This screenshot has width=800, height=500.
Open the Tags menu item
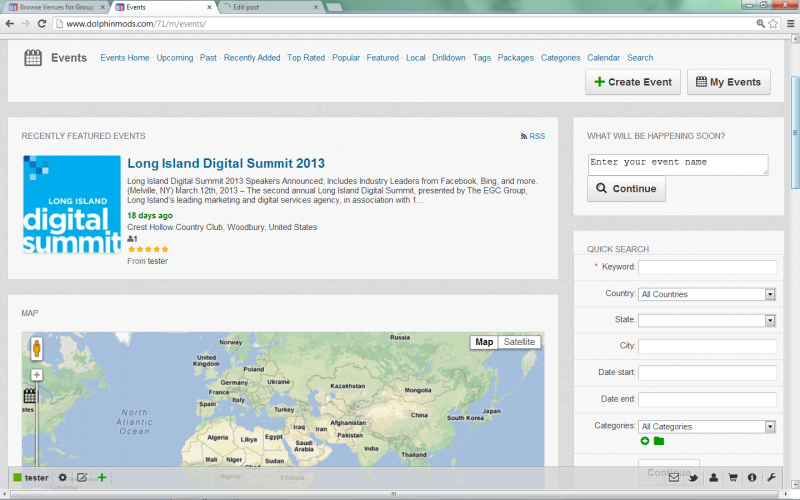(x=481, y=58)
